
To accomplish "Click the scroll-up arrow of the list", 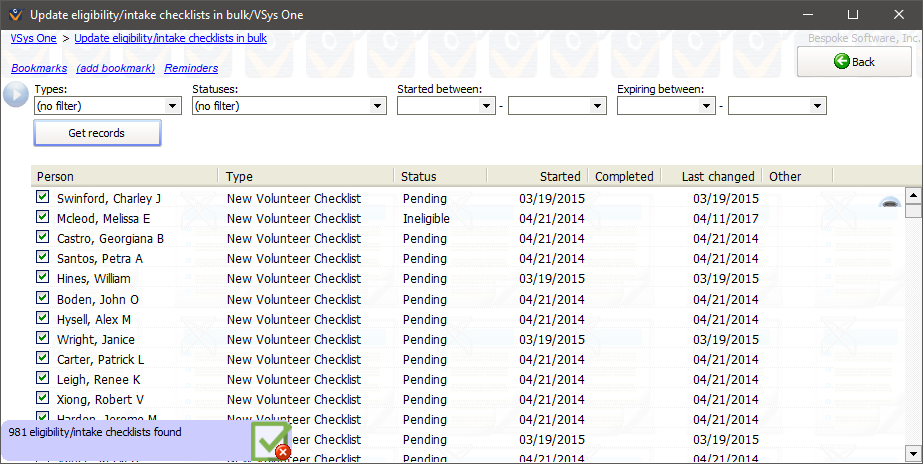I will (912, 195).
